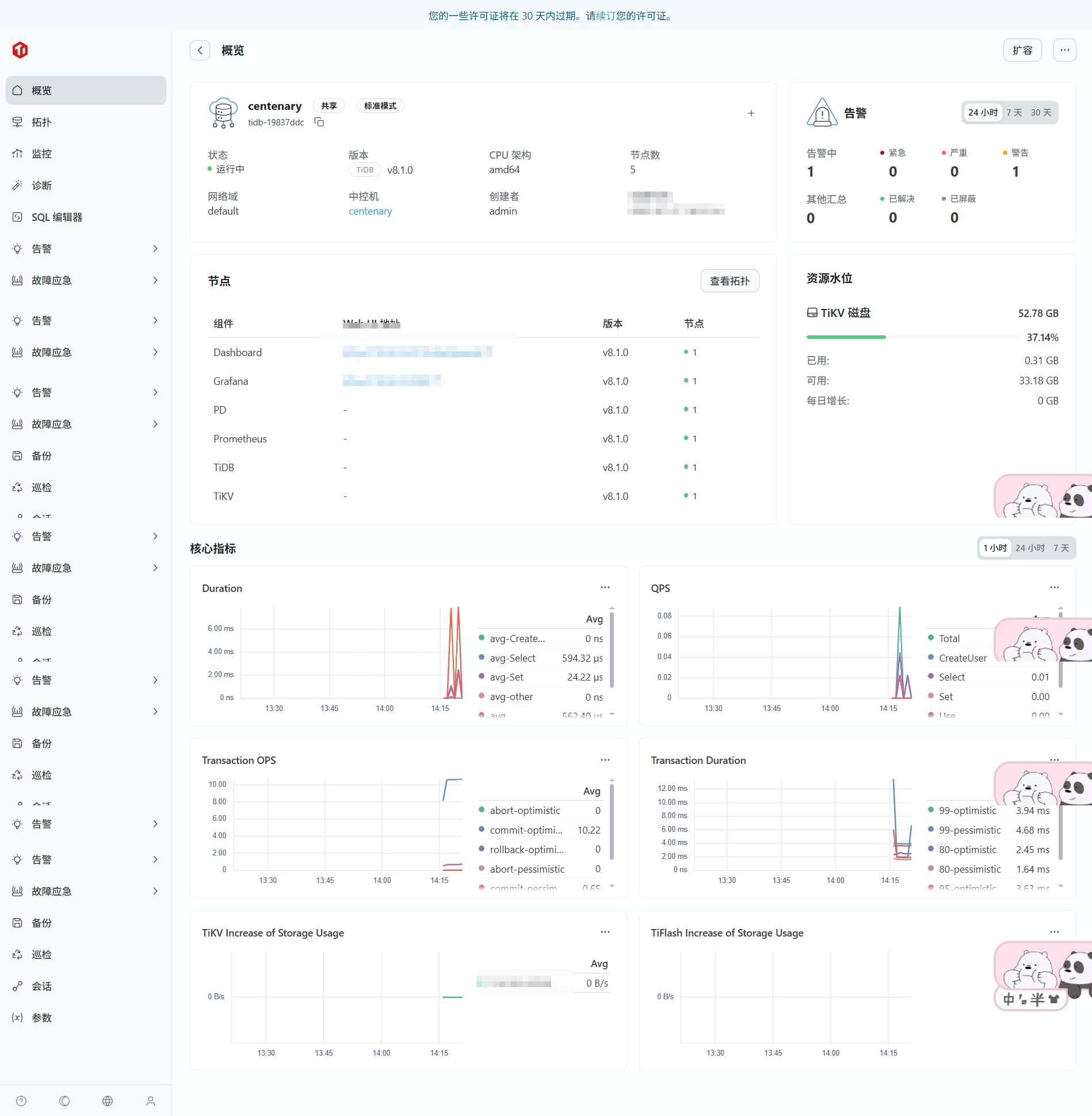This screenshot has width=1092, height=1116.
Task: Switch alerts range to 24 小时
Action: 983,113
